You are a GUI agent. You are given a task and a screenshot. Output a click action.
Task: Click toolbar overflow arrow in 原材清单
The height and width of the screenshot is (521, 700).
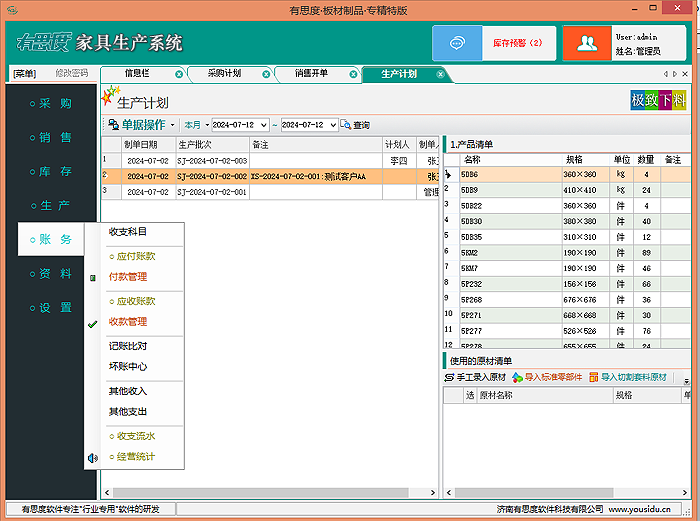(x=686, y=380)
